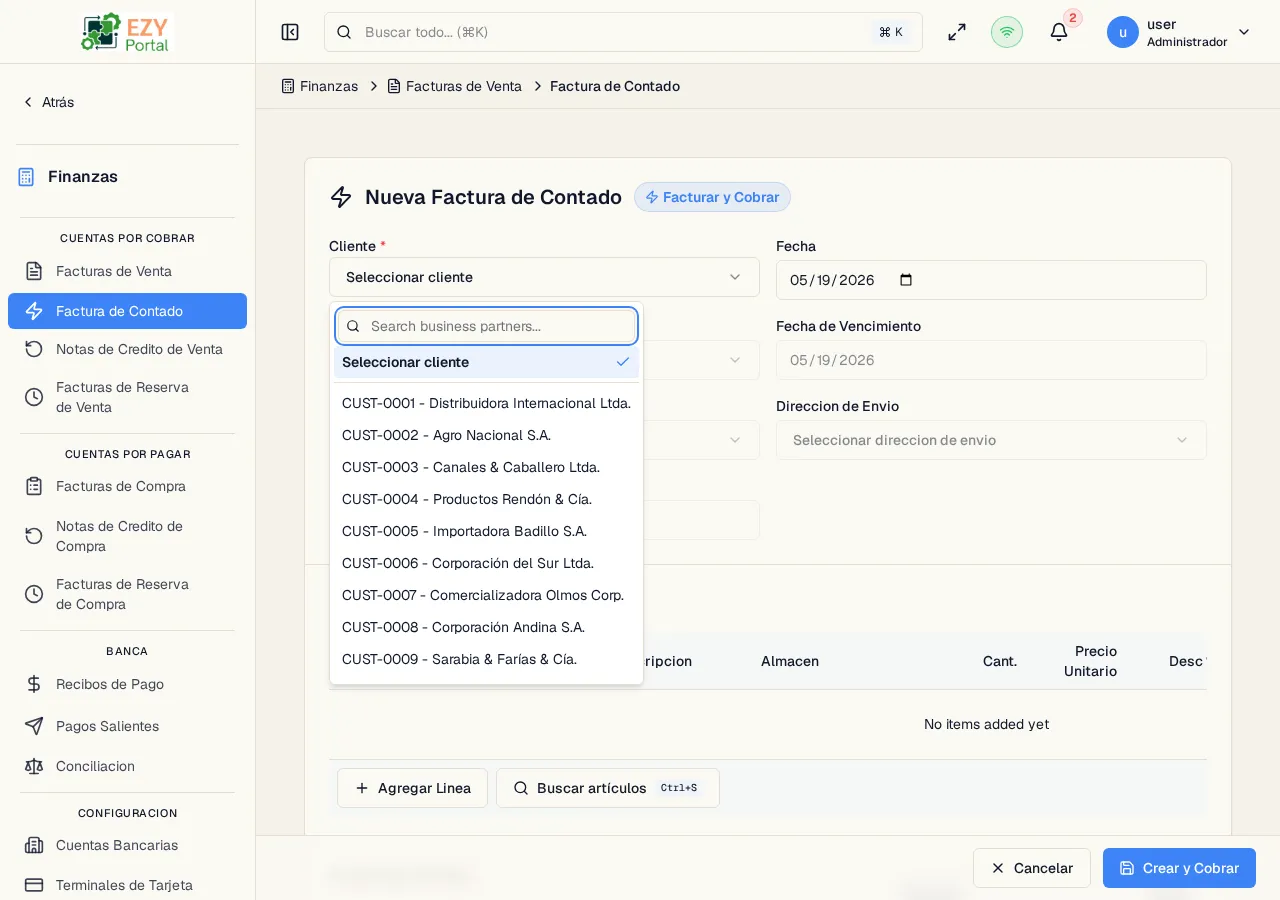Click paper plane icon for Pagos Salientes
Image resolution: width=1280 pixels, height=900 pixels.
pyautogui.click(x=34, y=726)
